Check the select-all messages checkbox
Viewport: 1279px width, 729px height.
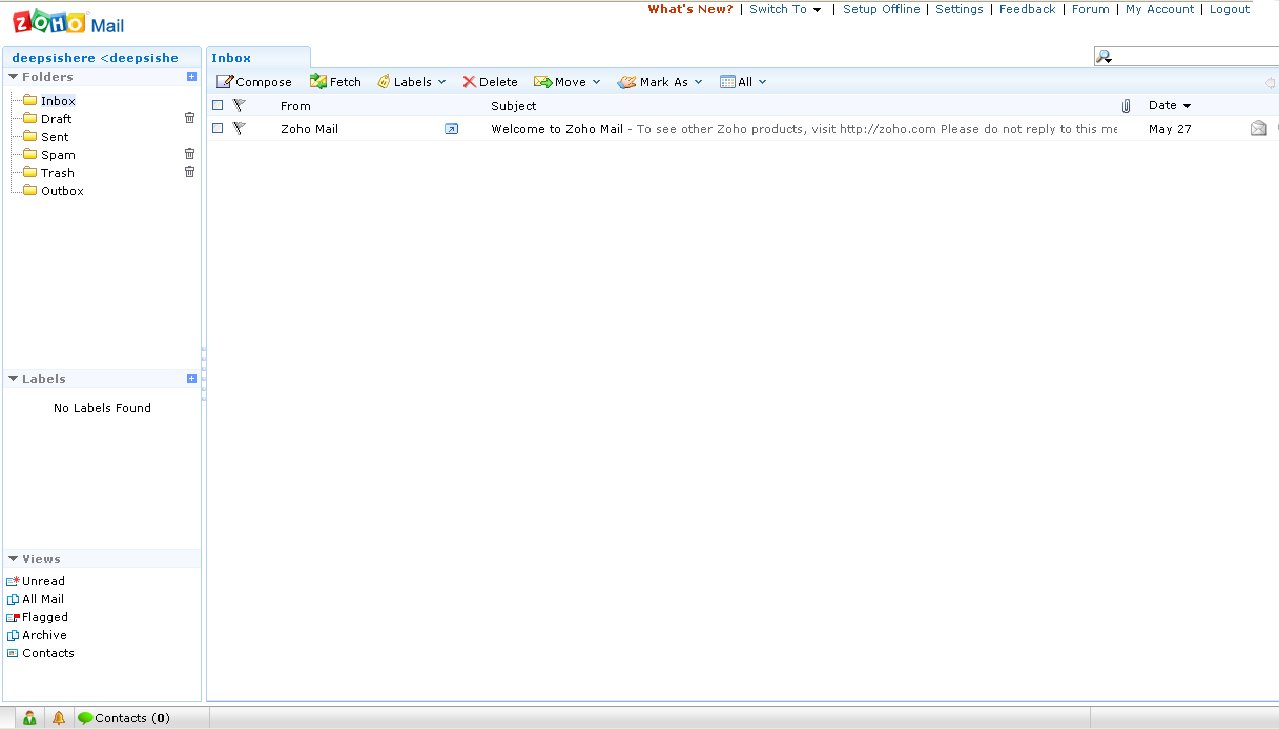pos(217,105)
